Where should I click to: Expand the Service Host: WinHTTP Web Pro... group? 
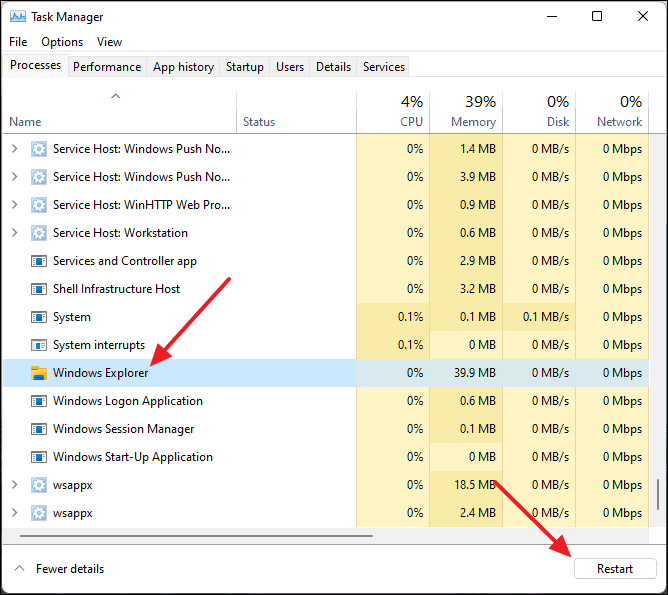(x=14, y=205)
